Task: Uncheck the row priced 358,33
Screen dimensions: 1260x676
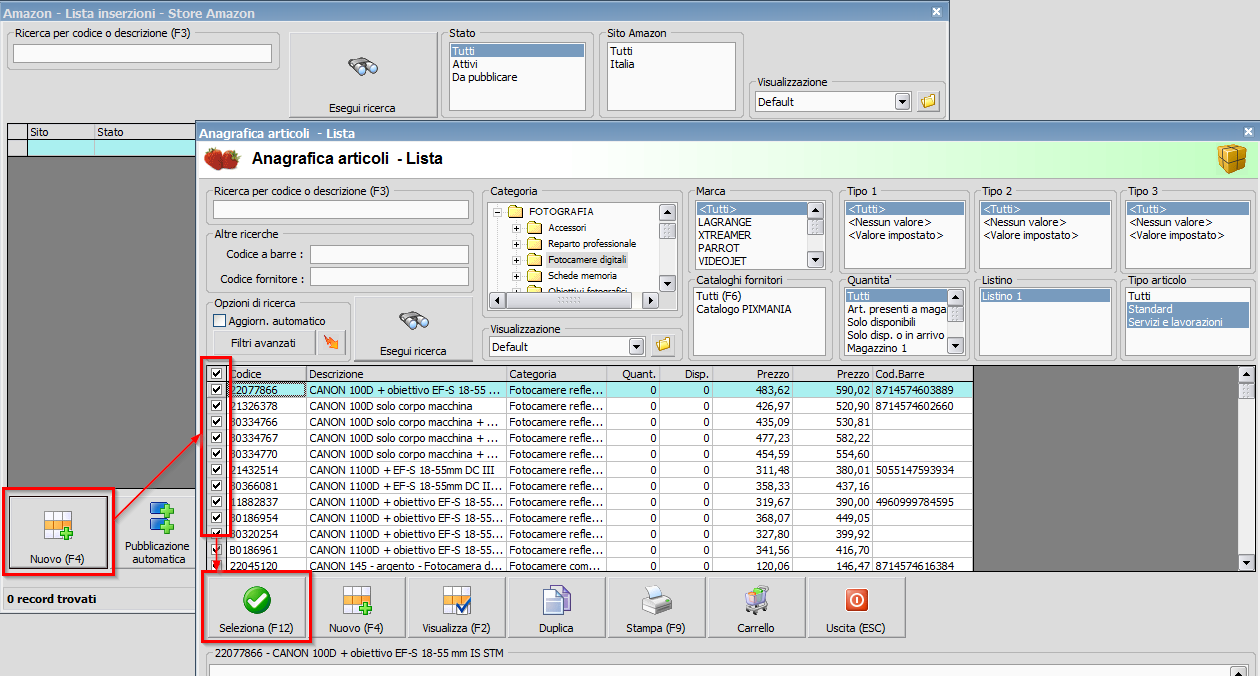Action: point(216,486)
